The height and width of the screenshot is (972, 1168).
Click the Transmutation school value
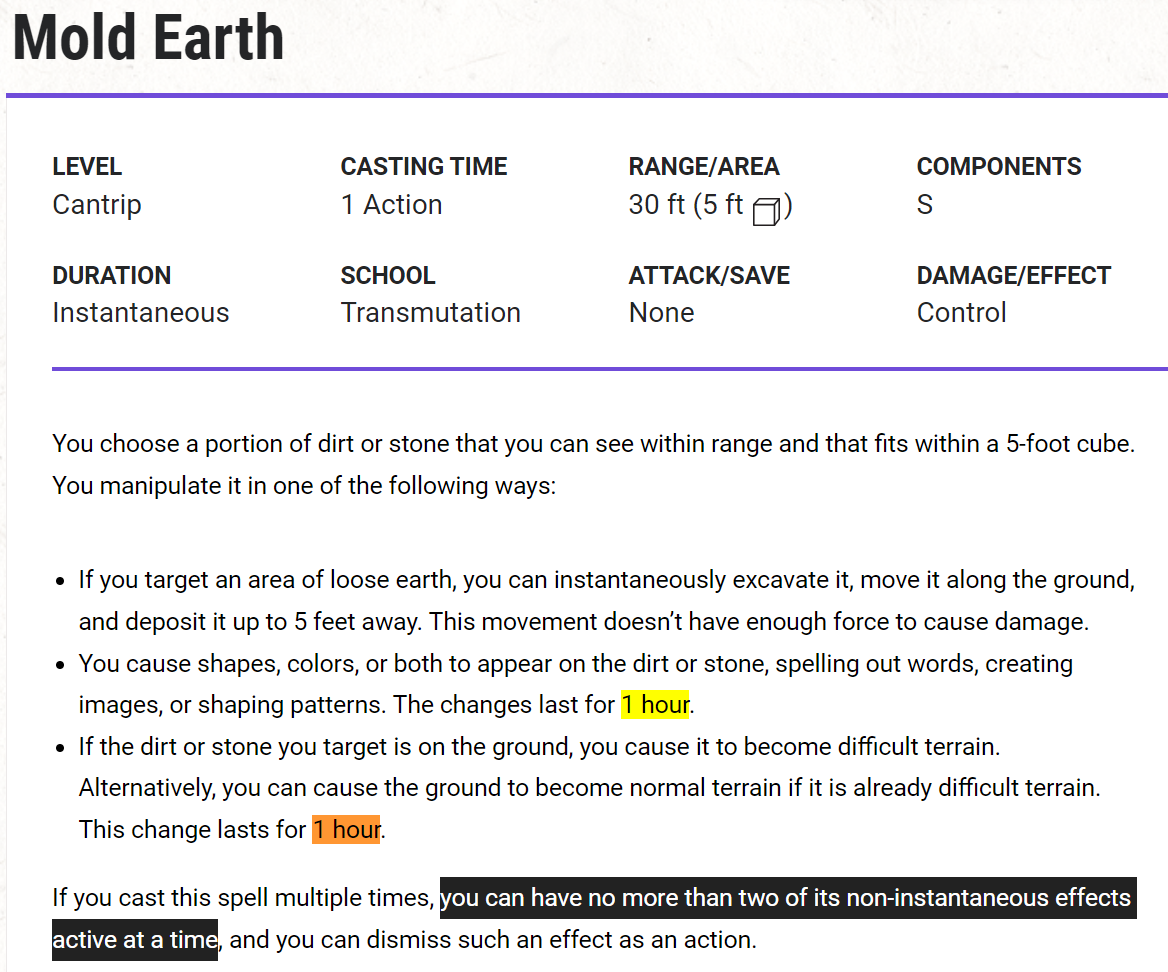tap(431, 313)
